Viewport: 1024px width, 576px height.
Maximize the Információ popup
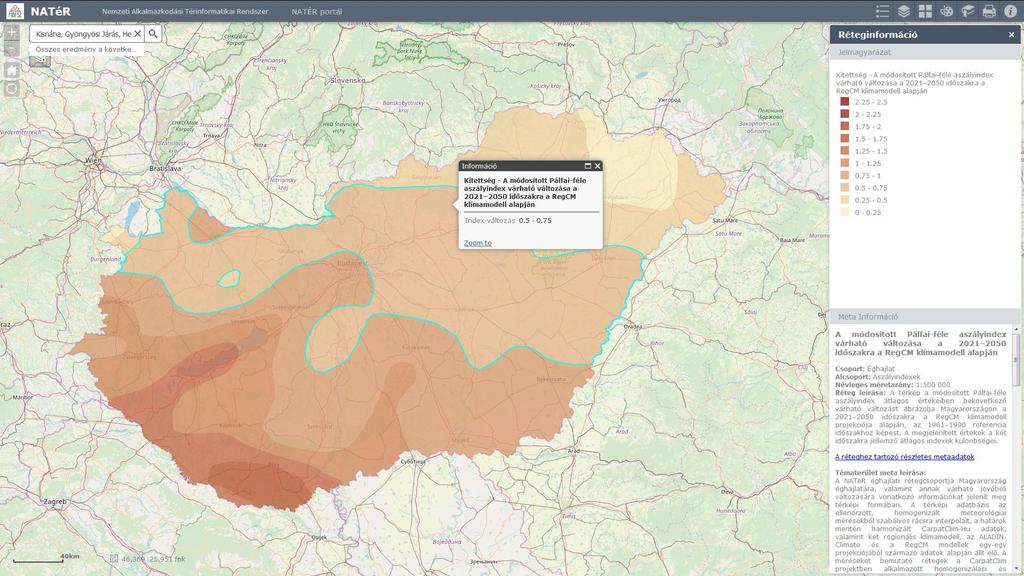pos(587,166)
